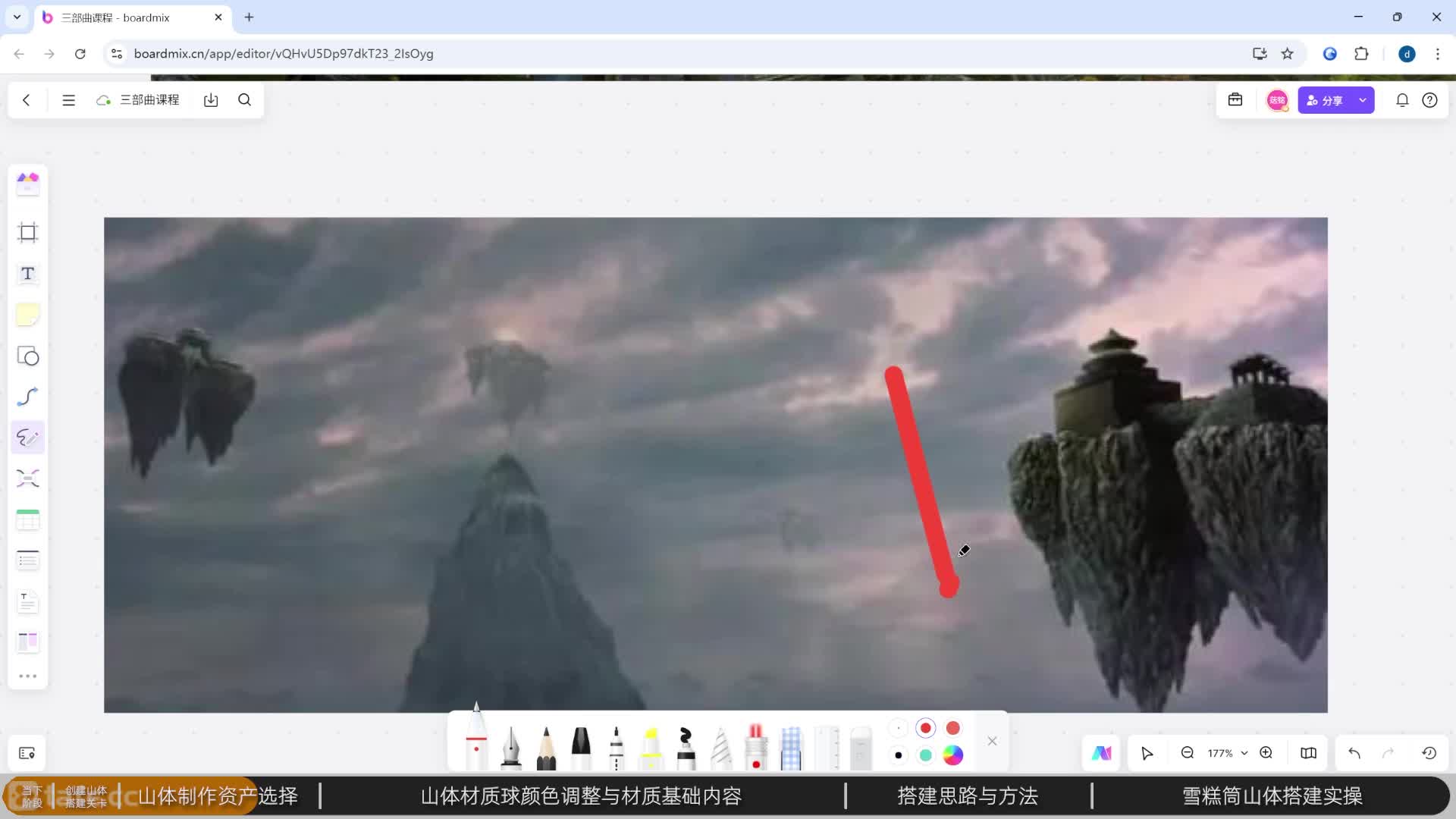Open a new browser tab
The width and height of the screenshot is (1456, 819).
point(249,17)
